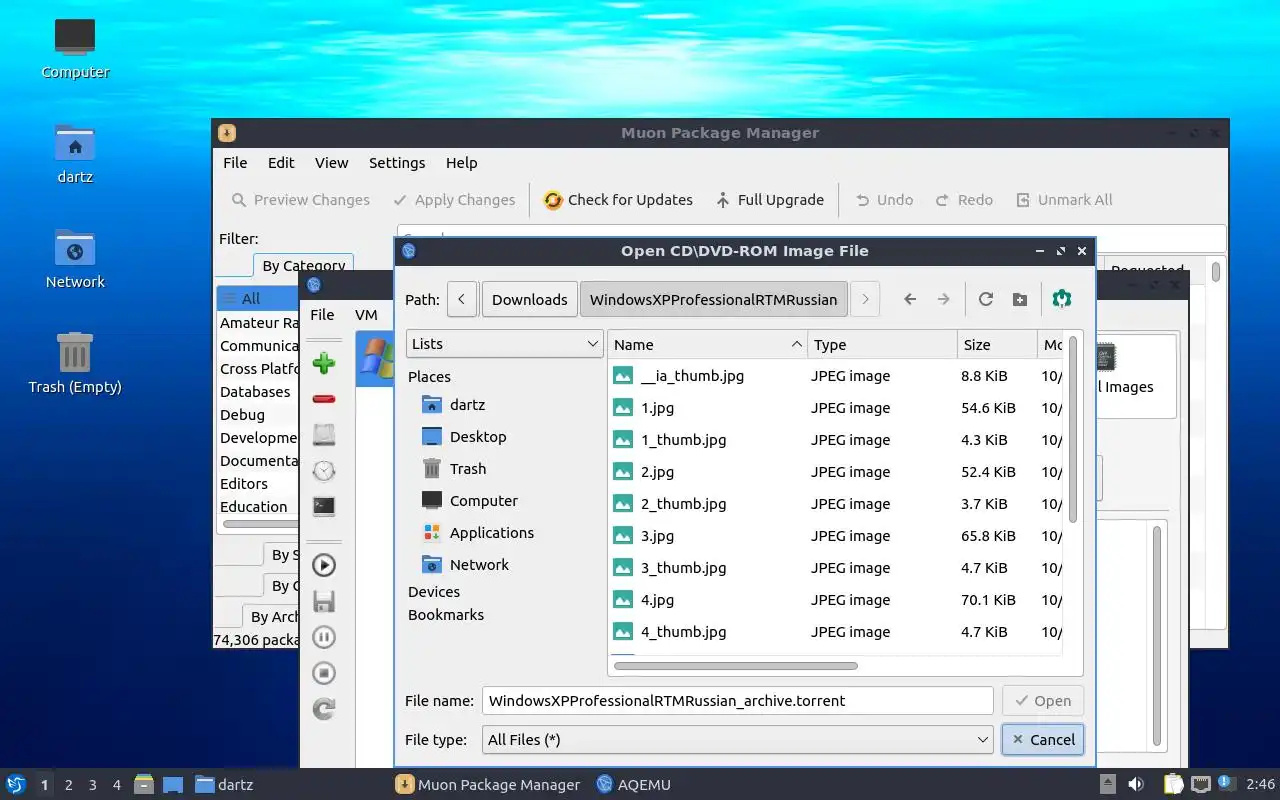Open the Lists view dropdown in the sidebar
The height and width of the screenshot is (800, 1280).
505,344
